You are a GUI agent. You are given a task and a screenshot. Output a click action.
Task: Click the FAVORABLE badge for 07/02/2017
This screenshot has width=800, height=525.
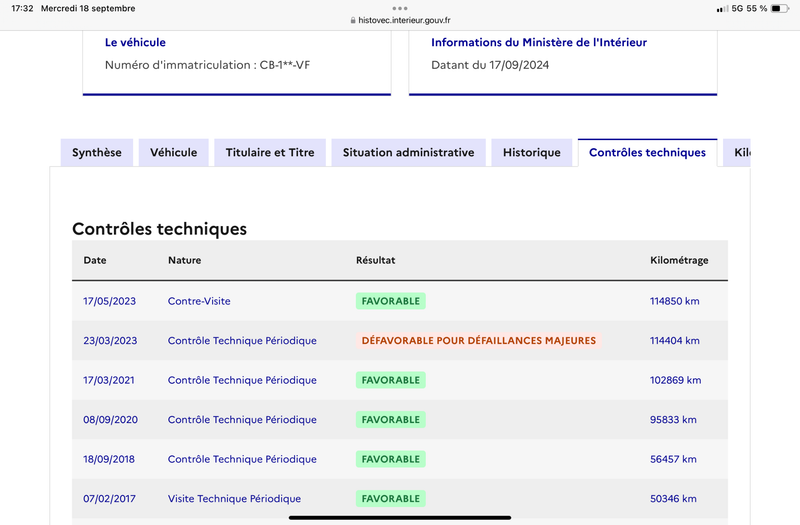391,498
